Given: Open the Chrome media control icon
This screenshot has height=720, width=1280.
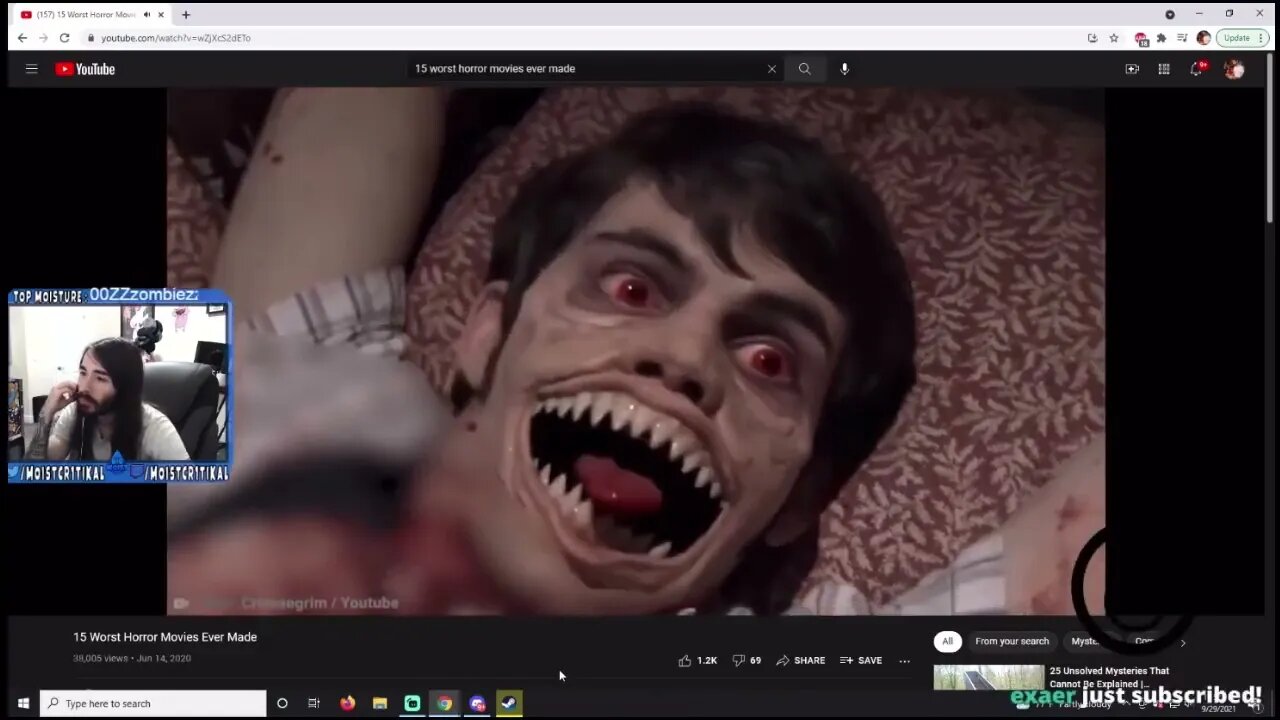Looking at the screenshot, I should coord(1182,38).
